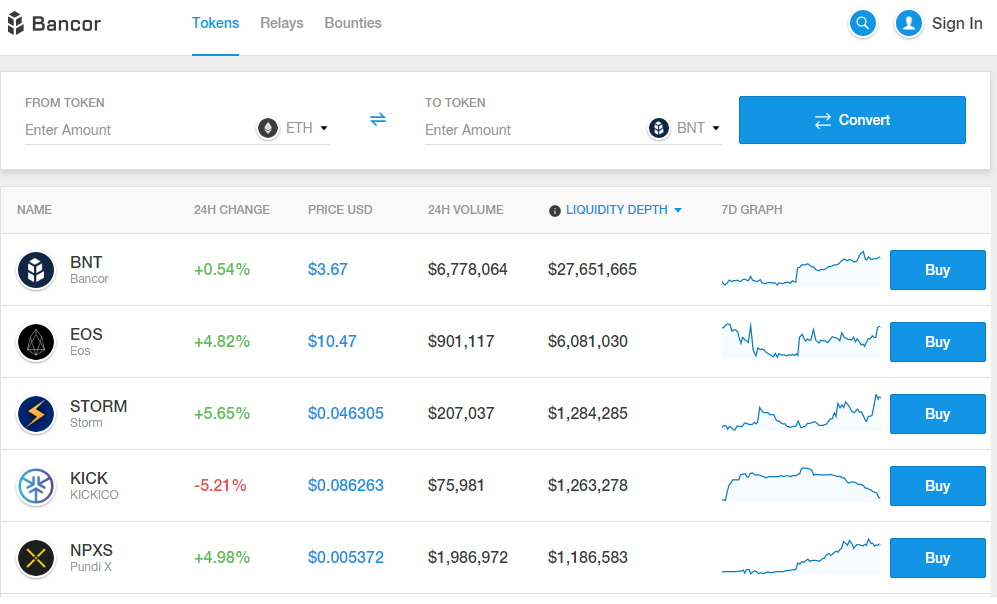The width and height of the screenshot is (997, 604).
Task: Sort by Price USD column header
Action: click(x=340, y=210)
